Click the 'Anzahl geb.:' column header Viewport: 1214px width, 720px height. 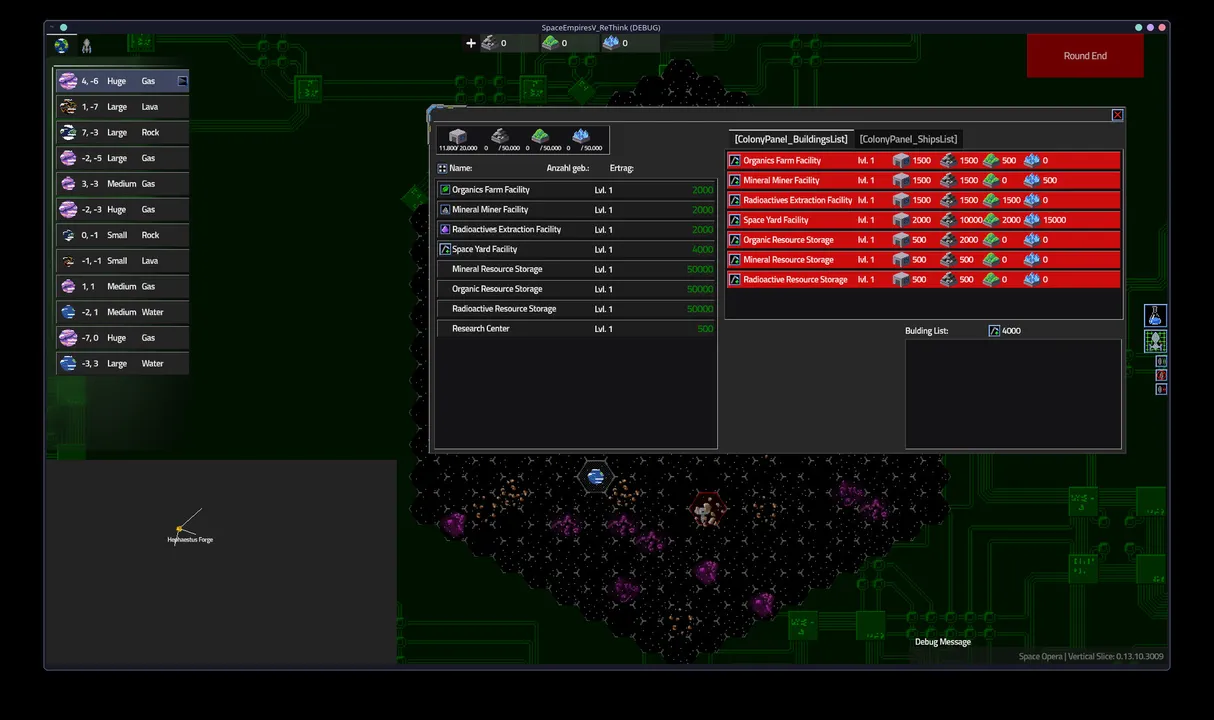click(x=568, y=168)
